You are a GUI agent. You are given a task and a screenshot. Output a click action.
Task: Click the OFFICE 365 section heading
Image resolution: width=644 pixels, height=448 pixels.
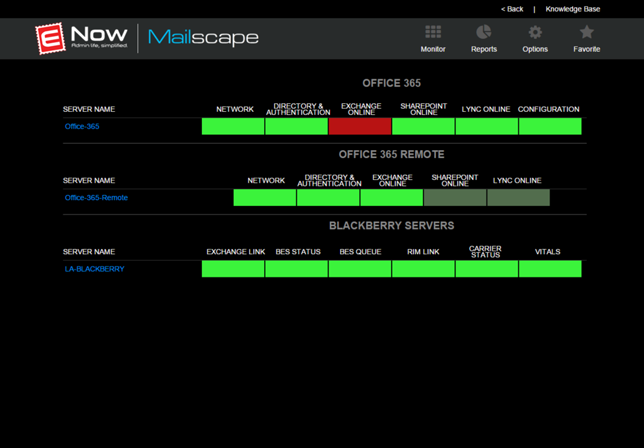click(391, 83)
